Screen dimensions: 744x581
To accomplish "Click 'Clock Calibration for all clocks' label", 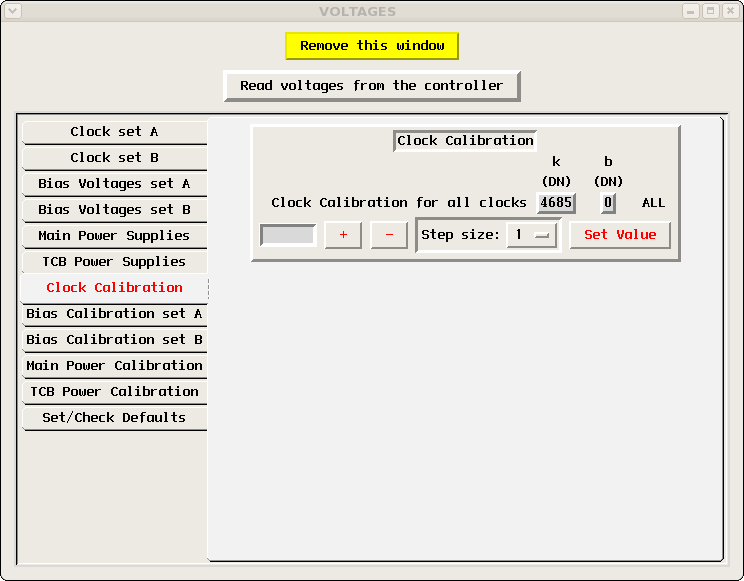I will (x=399, y=203).
